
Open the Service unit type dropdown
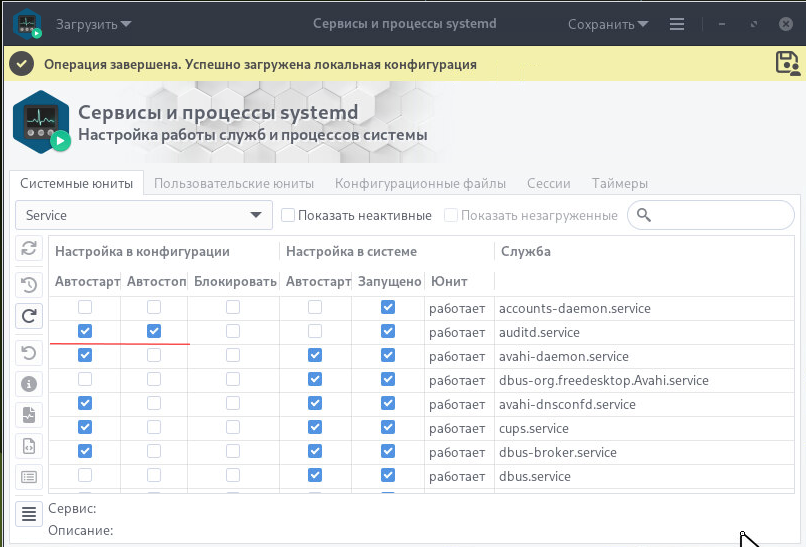coord(144,215)
